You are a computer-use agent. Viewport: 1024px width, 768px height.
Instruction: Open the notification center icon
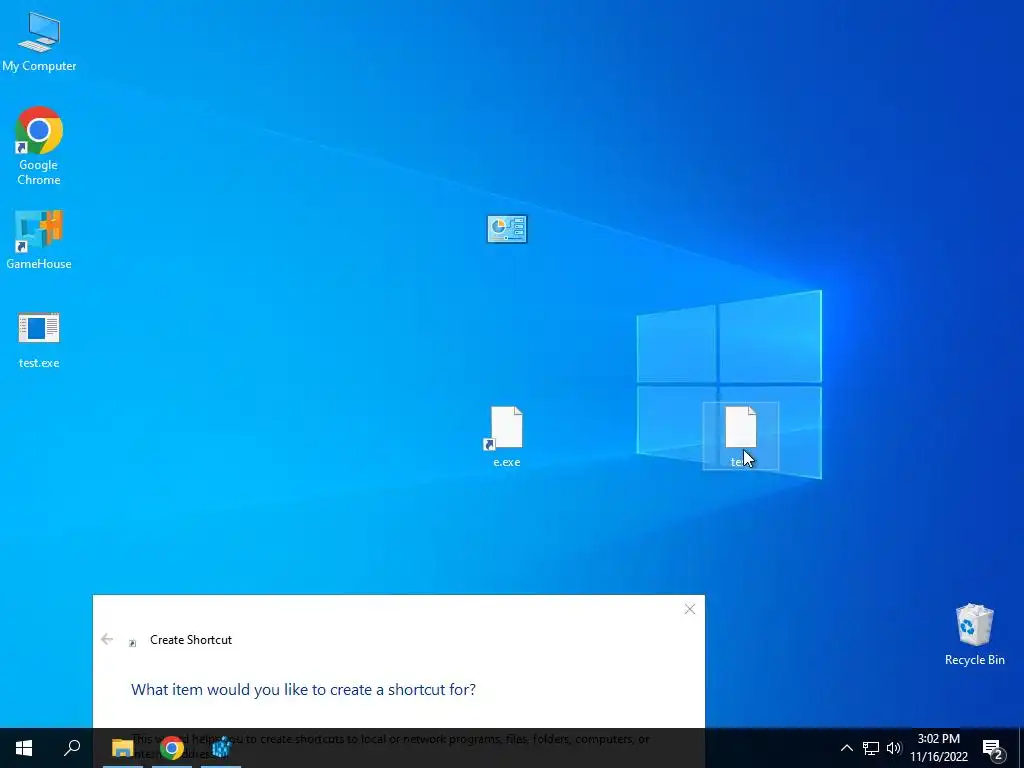coord(992,749)
